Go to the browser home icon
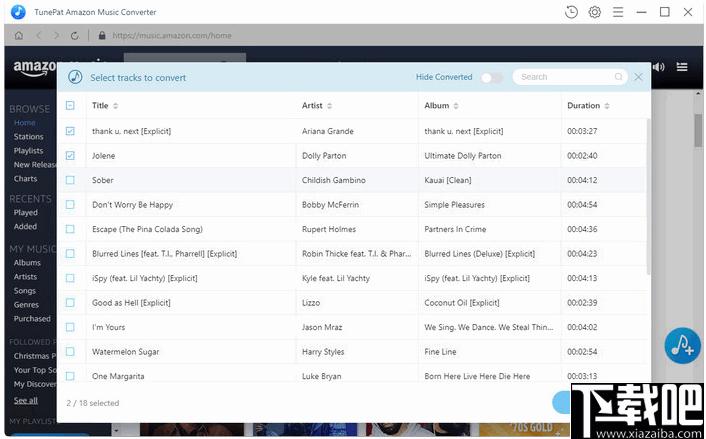The height and width of the screenshot is (439, 706). pyautogui.click(x=19, y=36)
